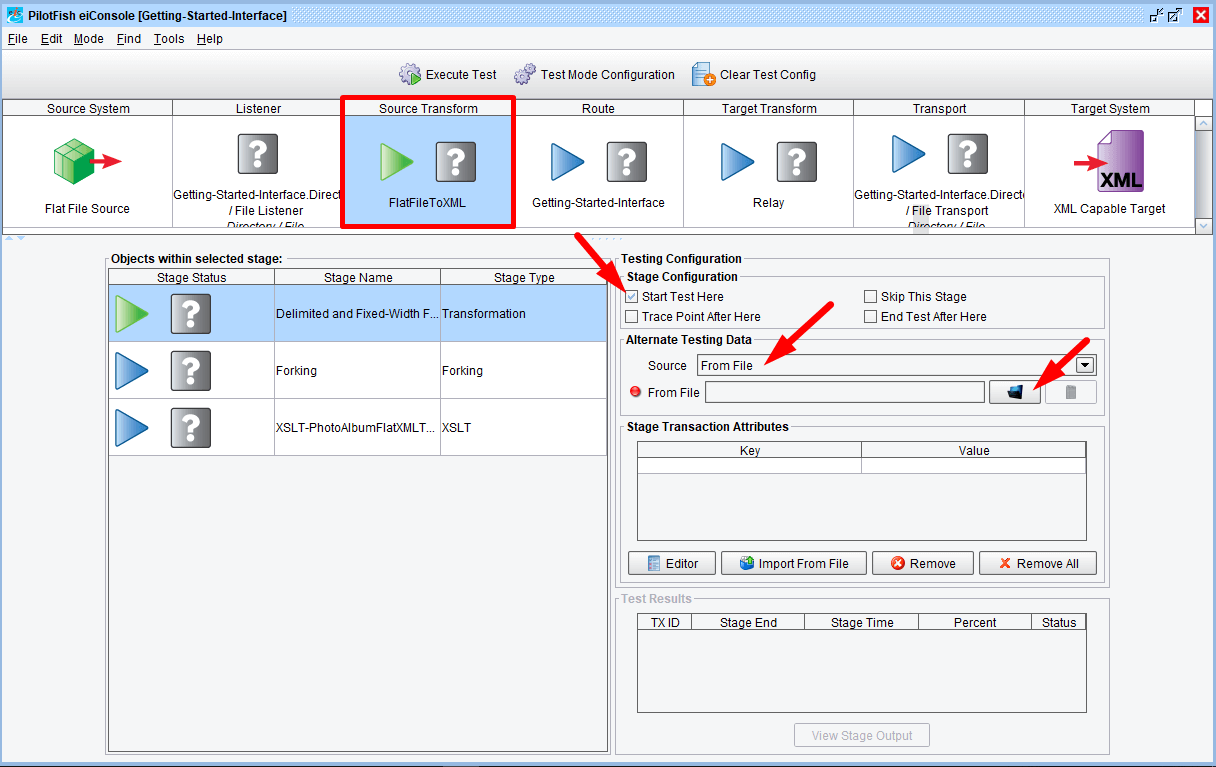Click Import From File button
This screenshot has height=767, width=1216.
click(x=793, y=563)
